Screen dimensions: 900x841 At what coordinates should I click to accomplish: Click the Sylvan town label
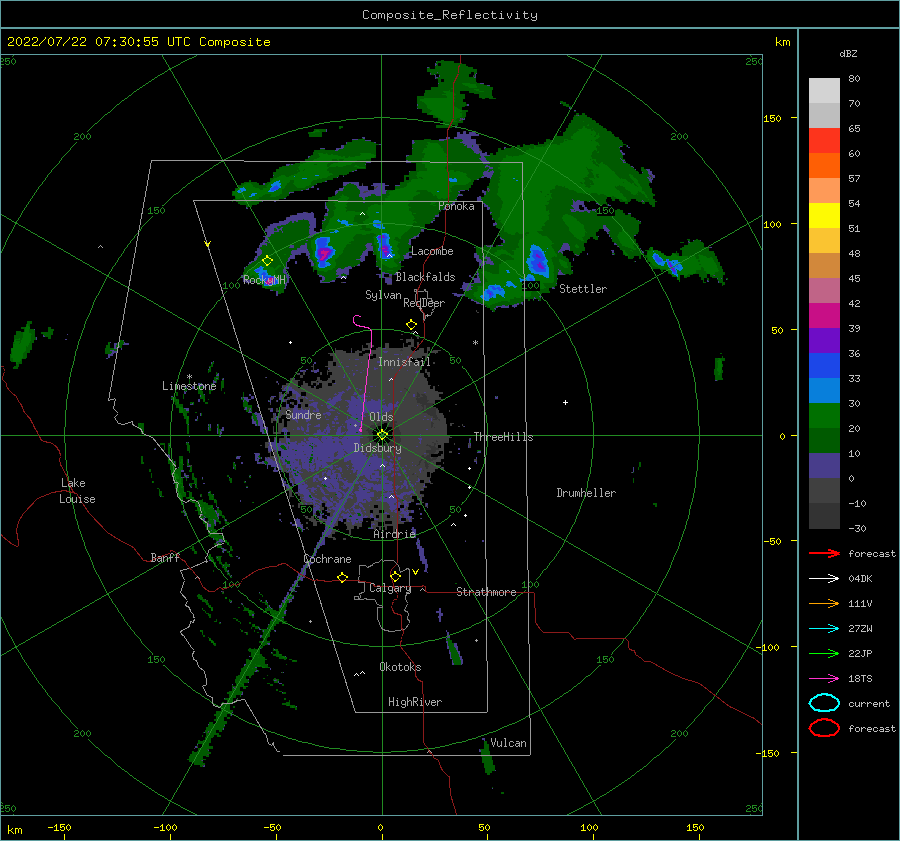383,295
